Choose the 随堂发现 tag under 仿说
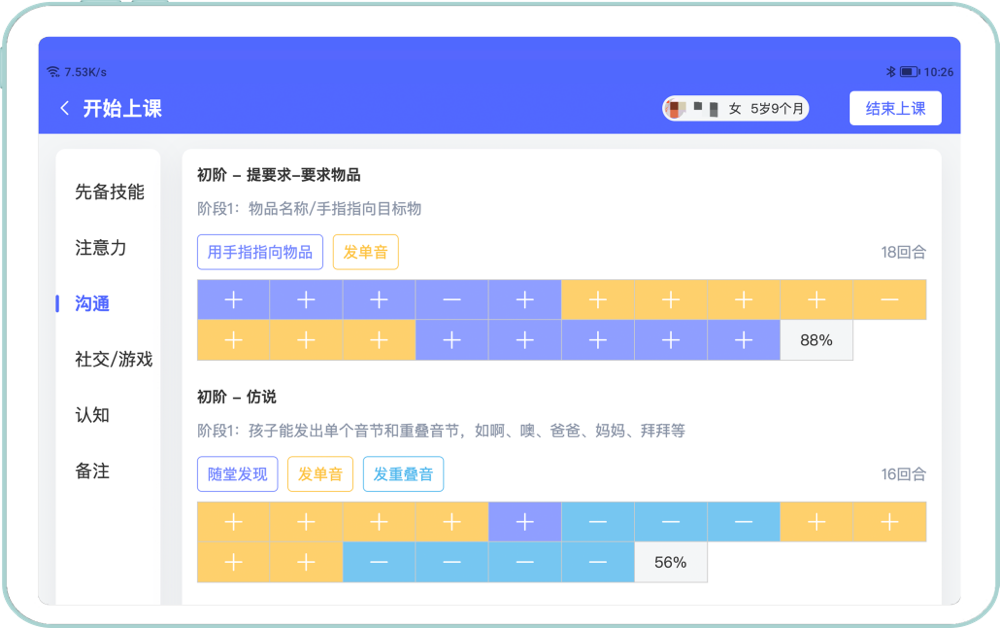The height and width of the screenshot is (628, 1000). coord(237,474)
